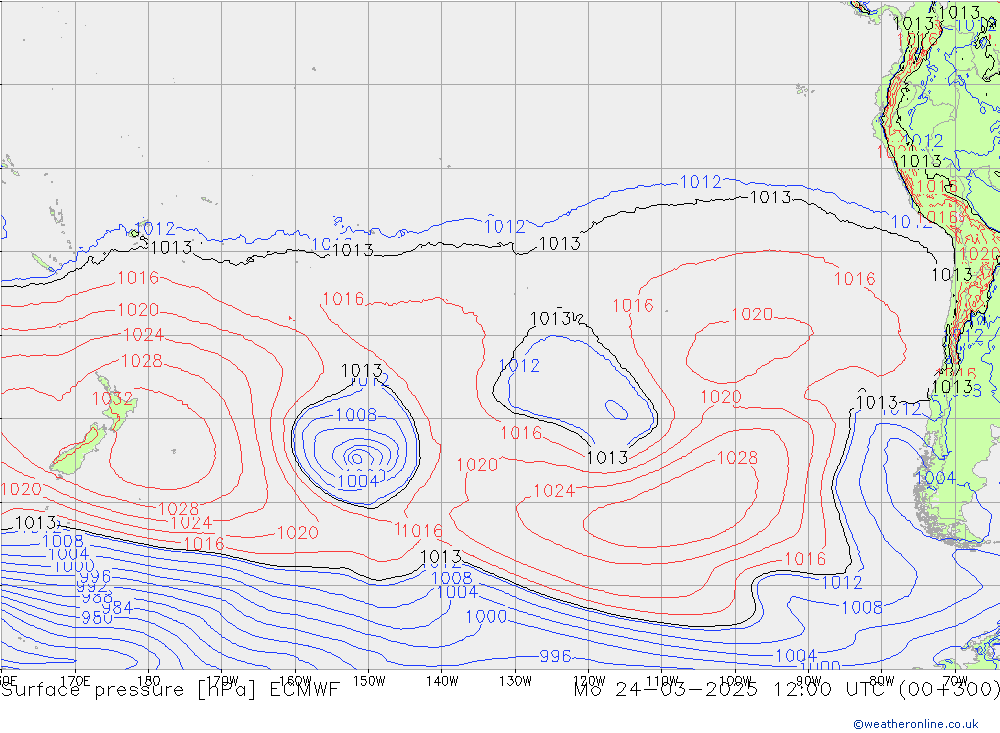Click the blue 996 label near 120W at bottom
The image size is (1000, 733).
(555, 656)
